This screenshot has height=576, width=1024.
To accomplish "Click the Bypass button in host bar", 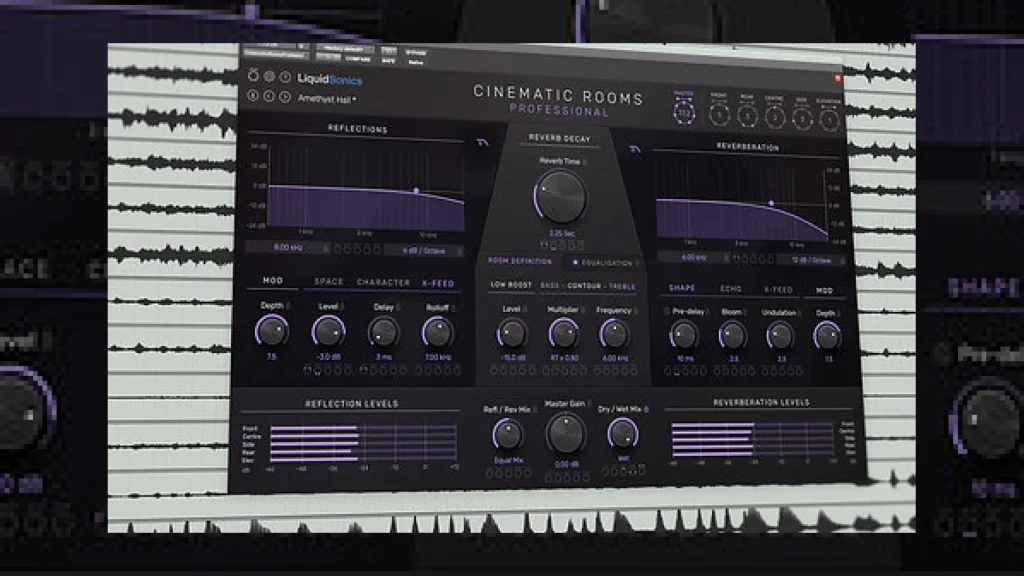I will point(415,53).
